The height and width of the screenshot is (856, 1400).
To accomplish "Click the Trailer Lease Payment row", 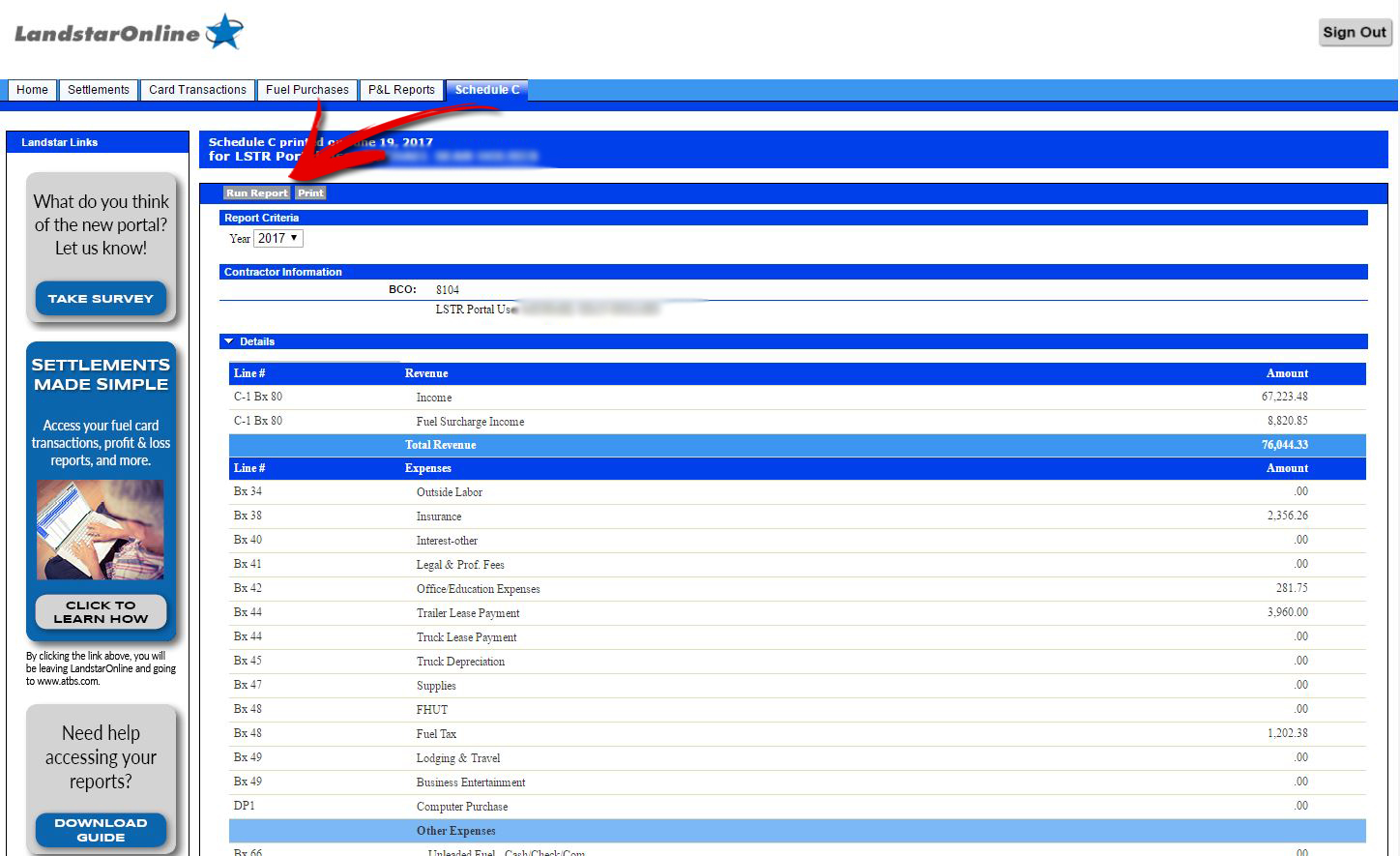I will pos(798,612).
